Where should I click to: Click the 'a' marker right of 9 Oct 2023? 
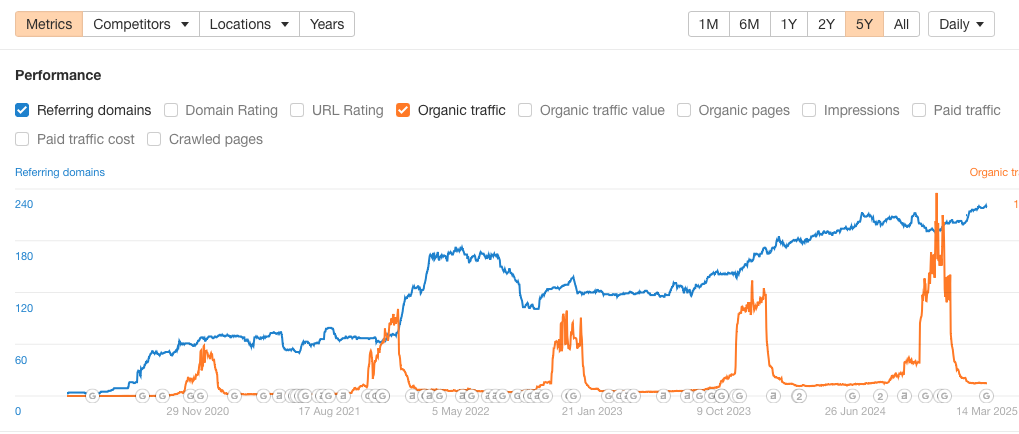tap(773, 396)
